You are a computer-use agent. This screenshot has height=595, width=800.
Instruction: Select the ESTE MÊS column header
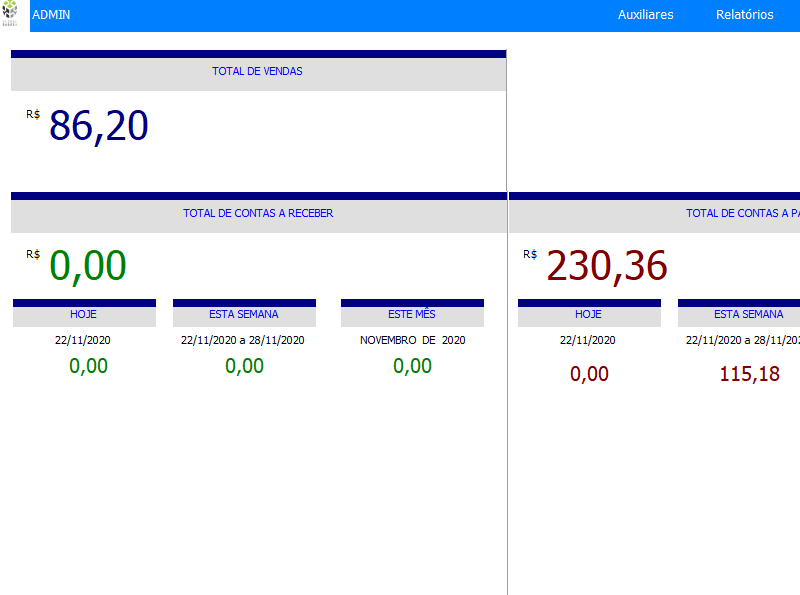[412, 314]
